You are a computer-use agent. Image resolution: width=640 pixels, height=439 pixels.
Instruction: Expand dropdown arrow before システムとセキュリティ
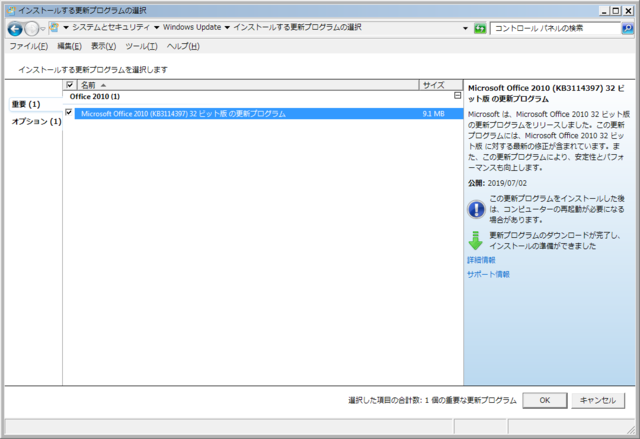pyautogui.click(x=66, y=28)
